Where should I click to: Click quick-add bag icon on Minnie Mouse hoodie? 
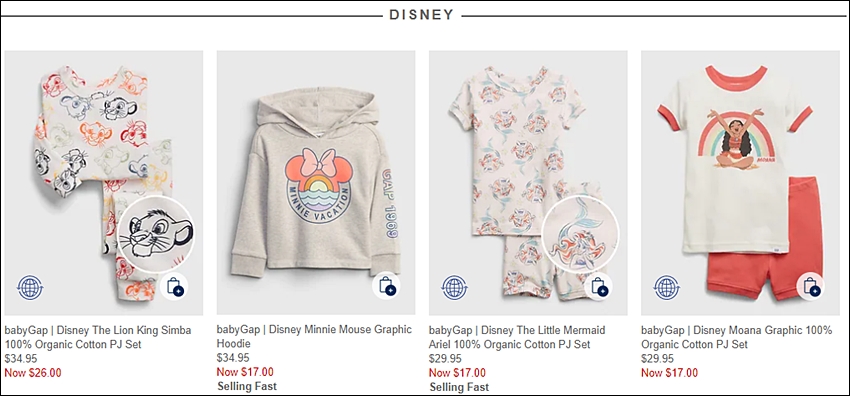point(386,286)
